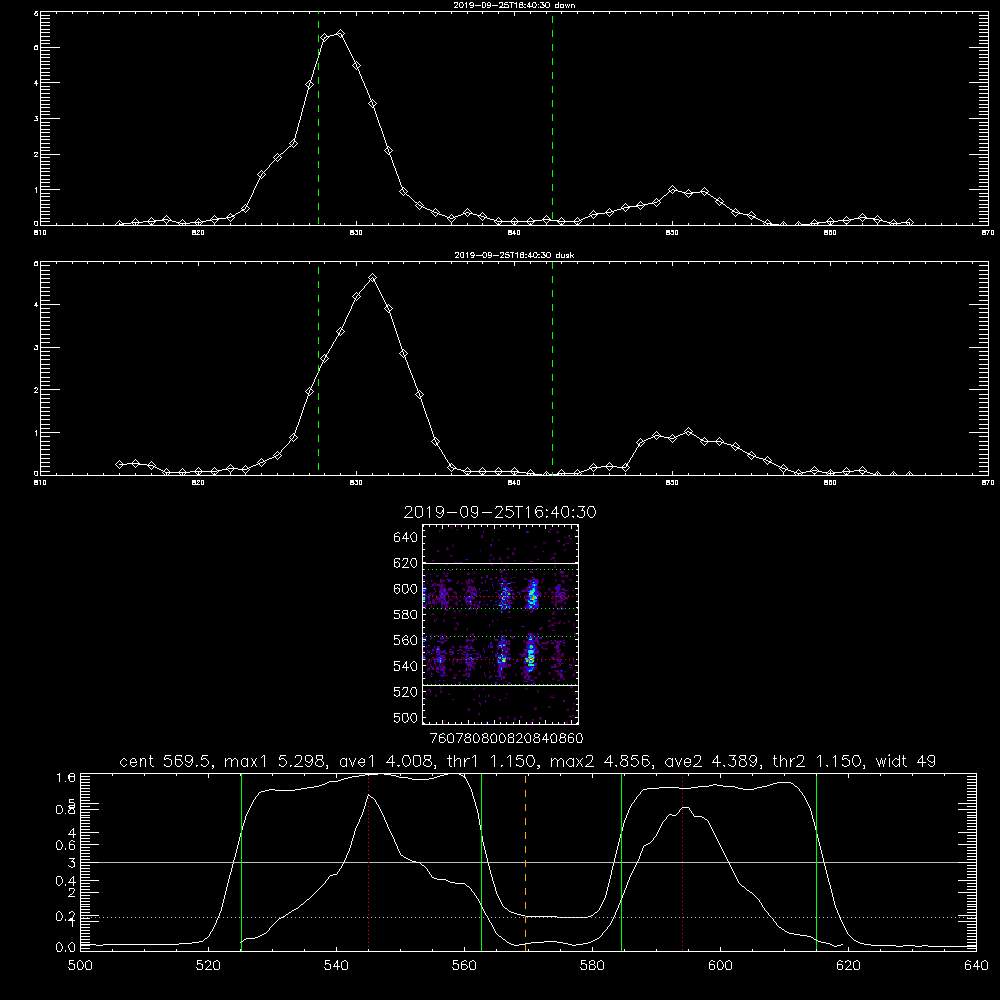Click the green vertical line near 563 in bottom plot
The image size is (1000, 1000).
pyautogui.click(x=482, y=861)
